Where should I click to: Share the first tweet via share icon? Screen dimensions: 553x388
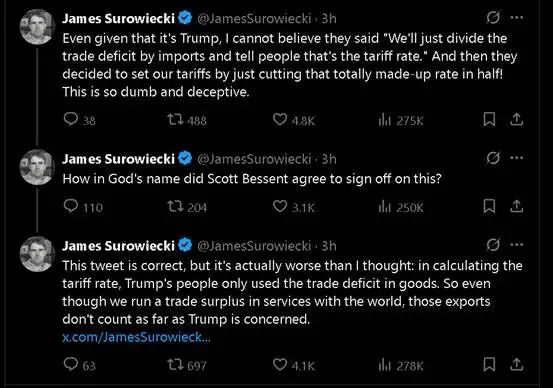516,120
